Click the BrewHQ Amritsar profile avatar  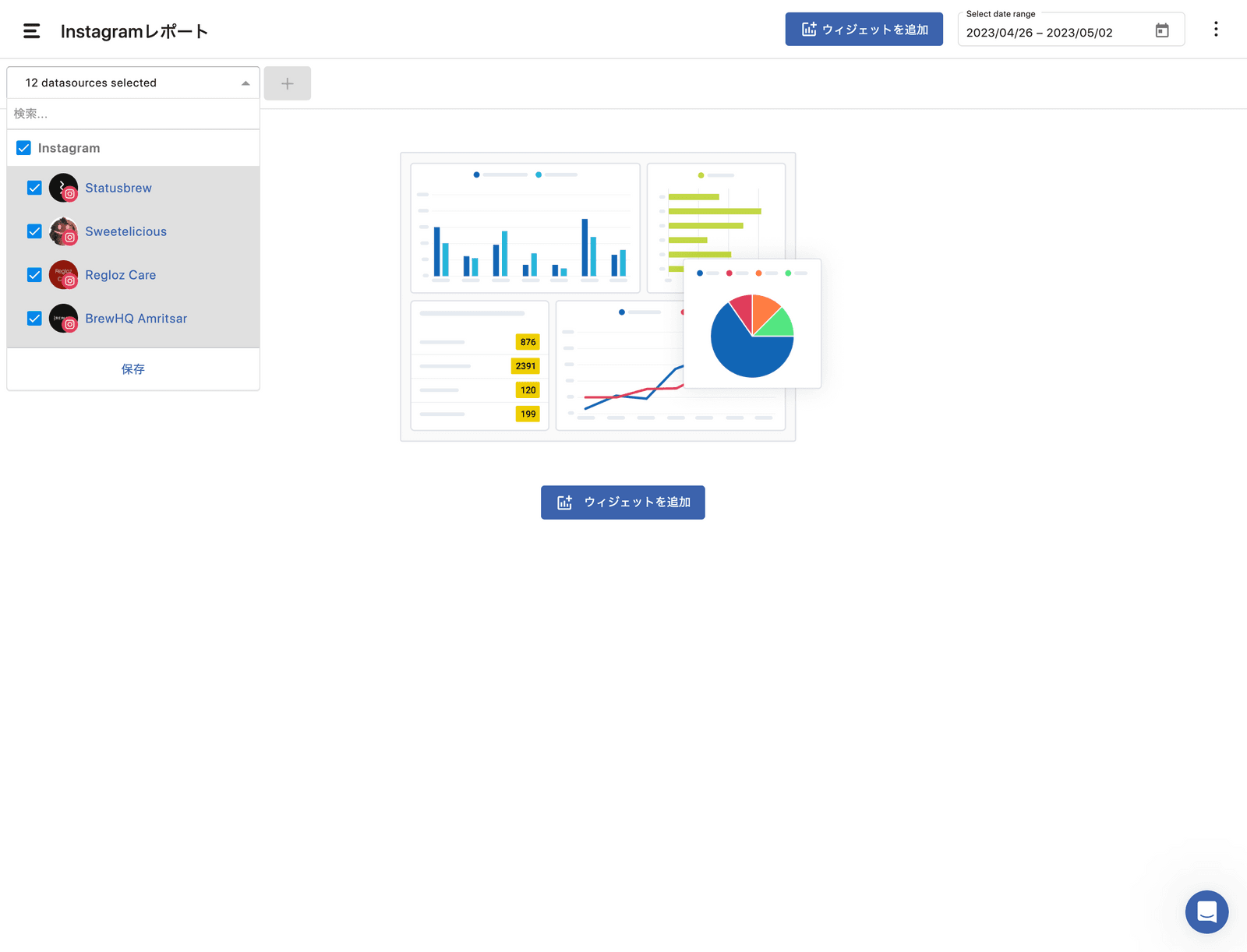coord(63,319)
